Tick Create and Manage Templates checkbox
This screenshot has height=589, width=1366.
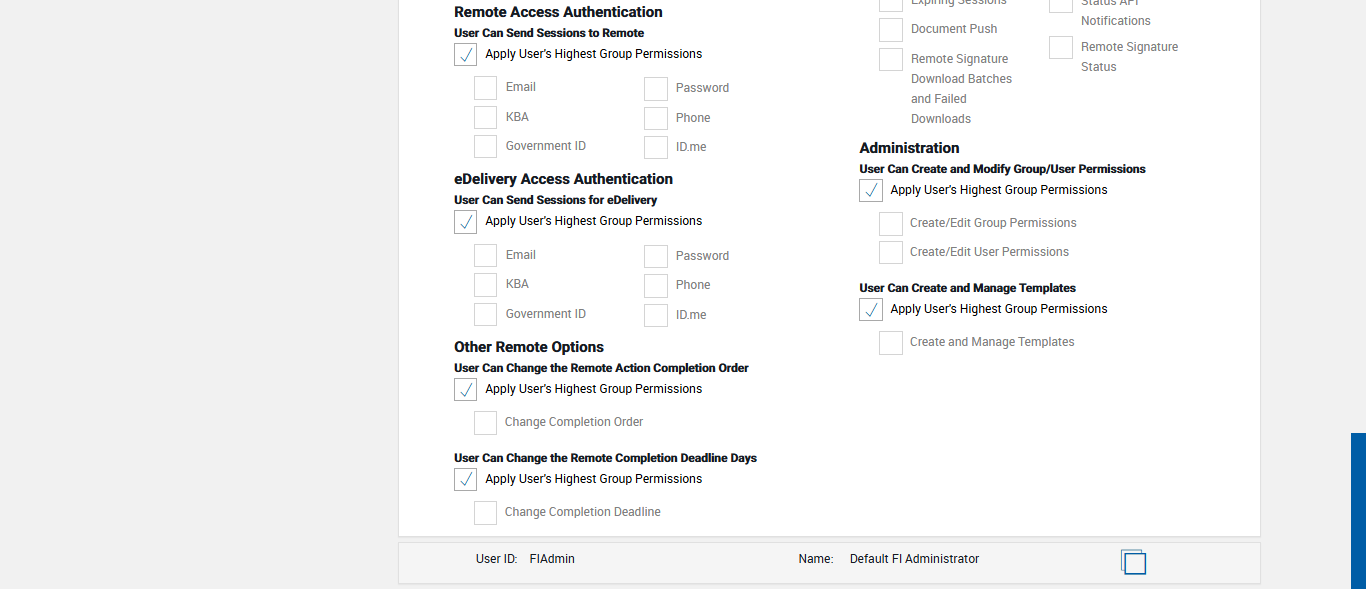tap(891, 343)
